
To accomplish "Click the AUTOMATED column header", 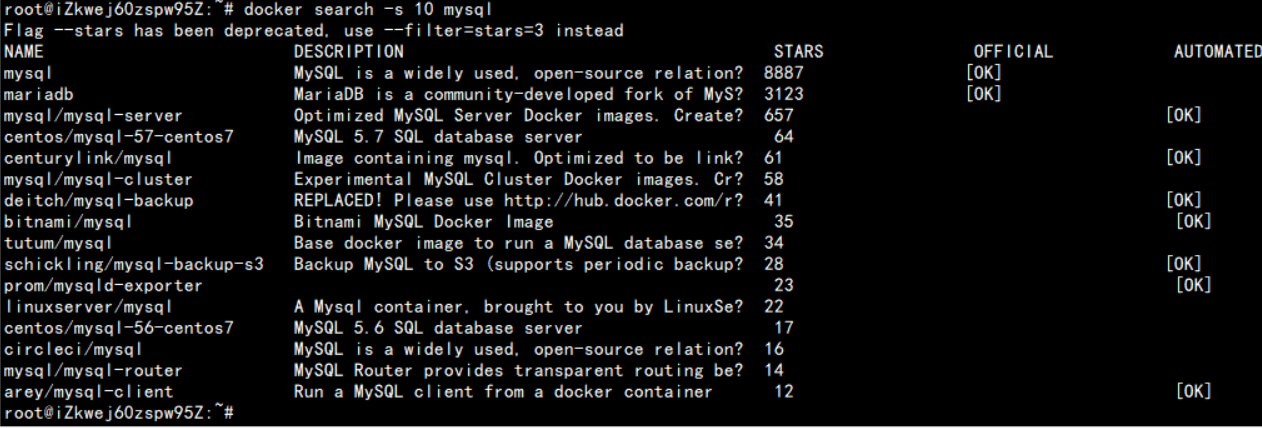I will 1217,52.
